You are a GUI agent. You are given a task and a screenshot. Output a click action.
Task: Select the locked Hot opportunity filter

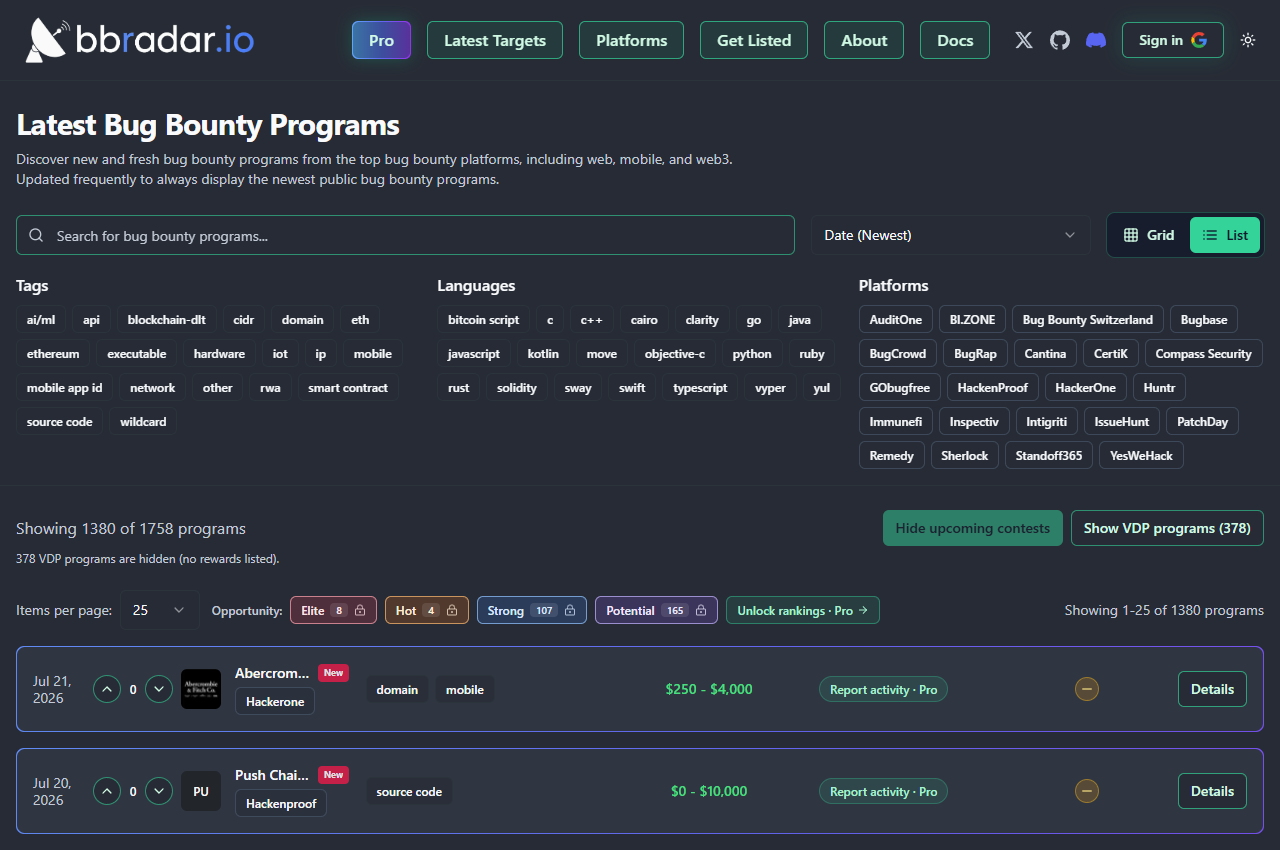pyautogui.click(x=427, y=610)
